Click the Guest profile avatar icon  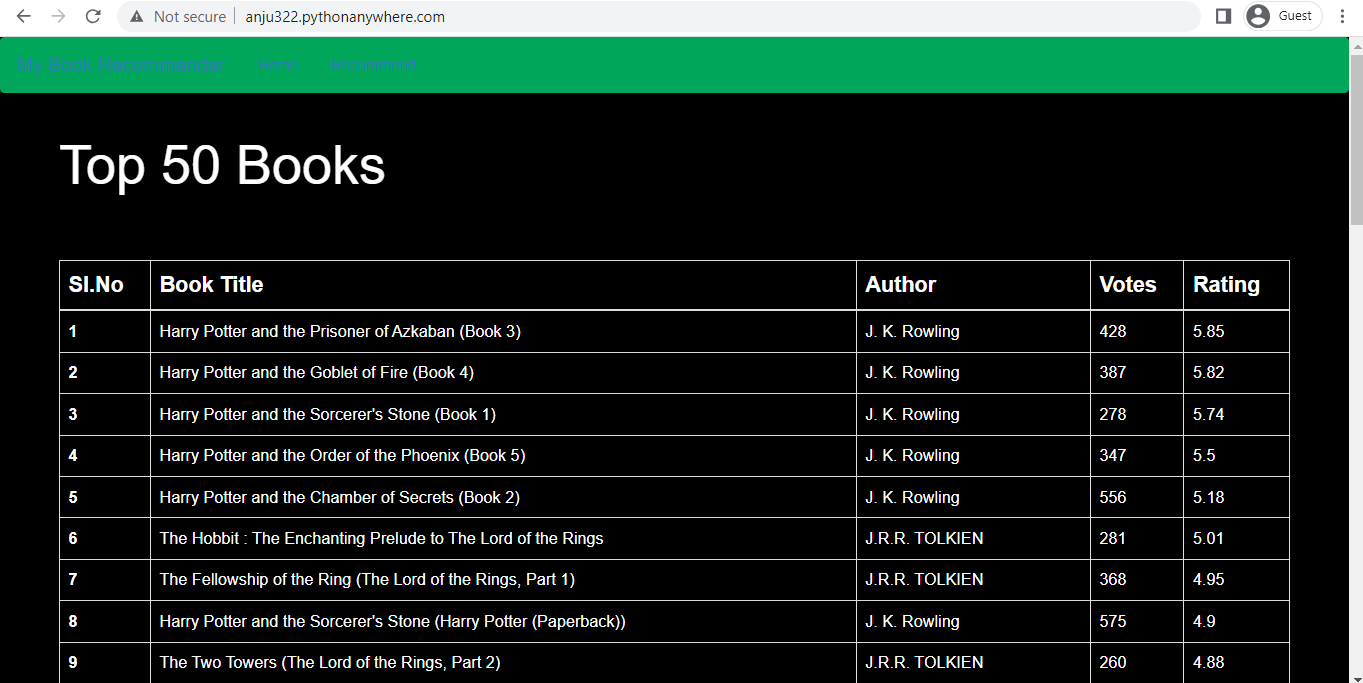1257,16
